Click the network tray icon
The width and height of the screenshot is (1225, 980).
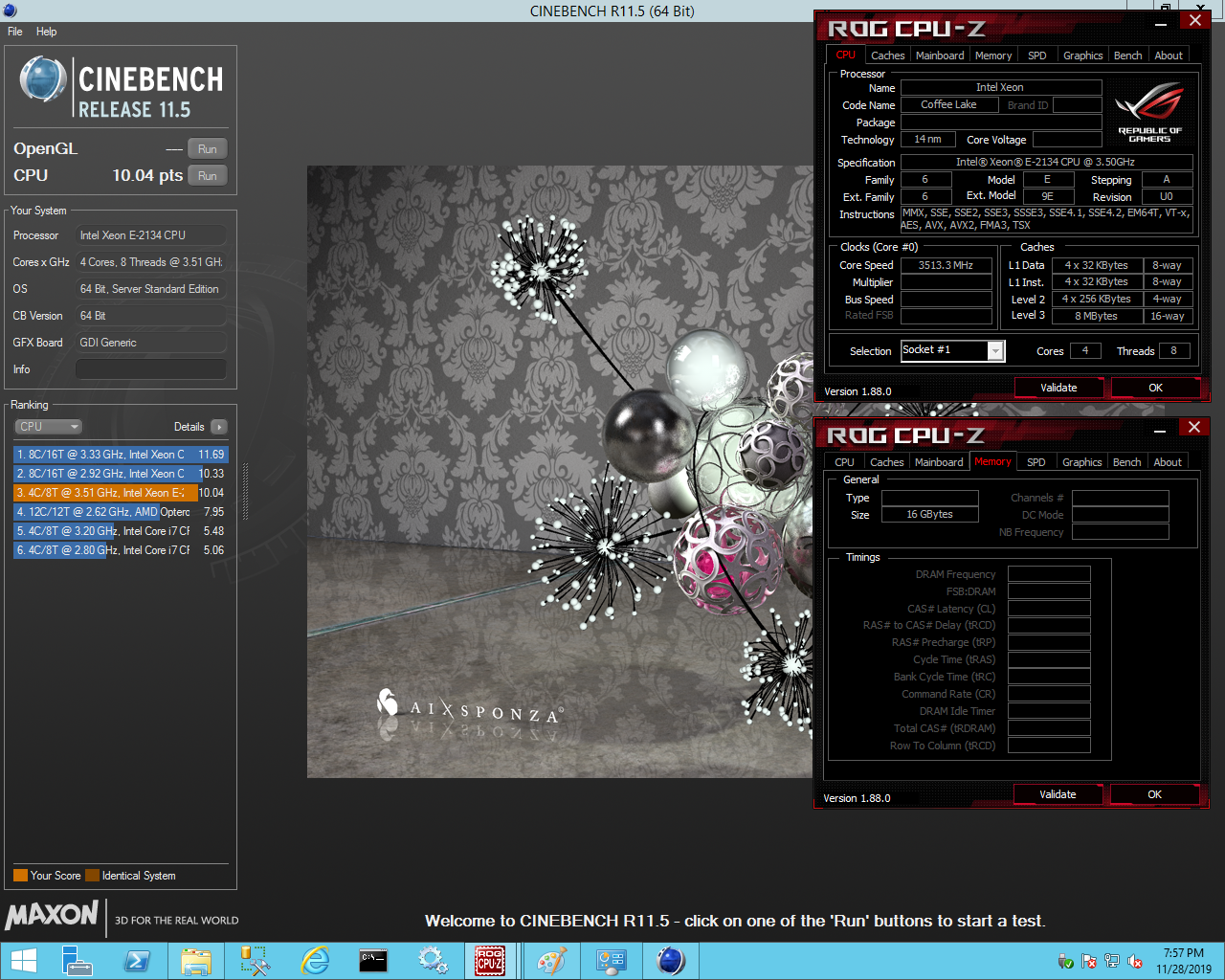pos(1112,961)
